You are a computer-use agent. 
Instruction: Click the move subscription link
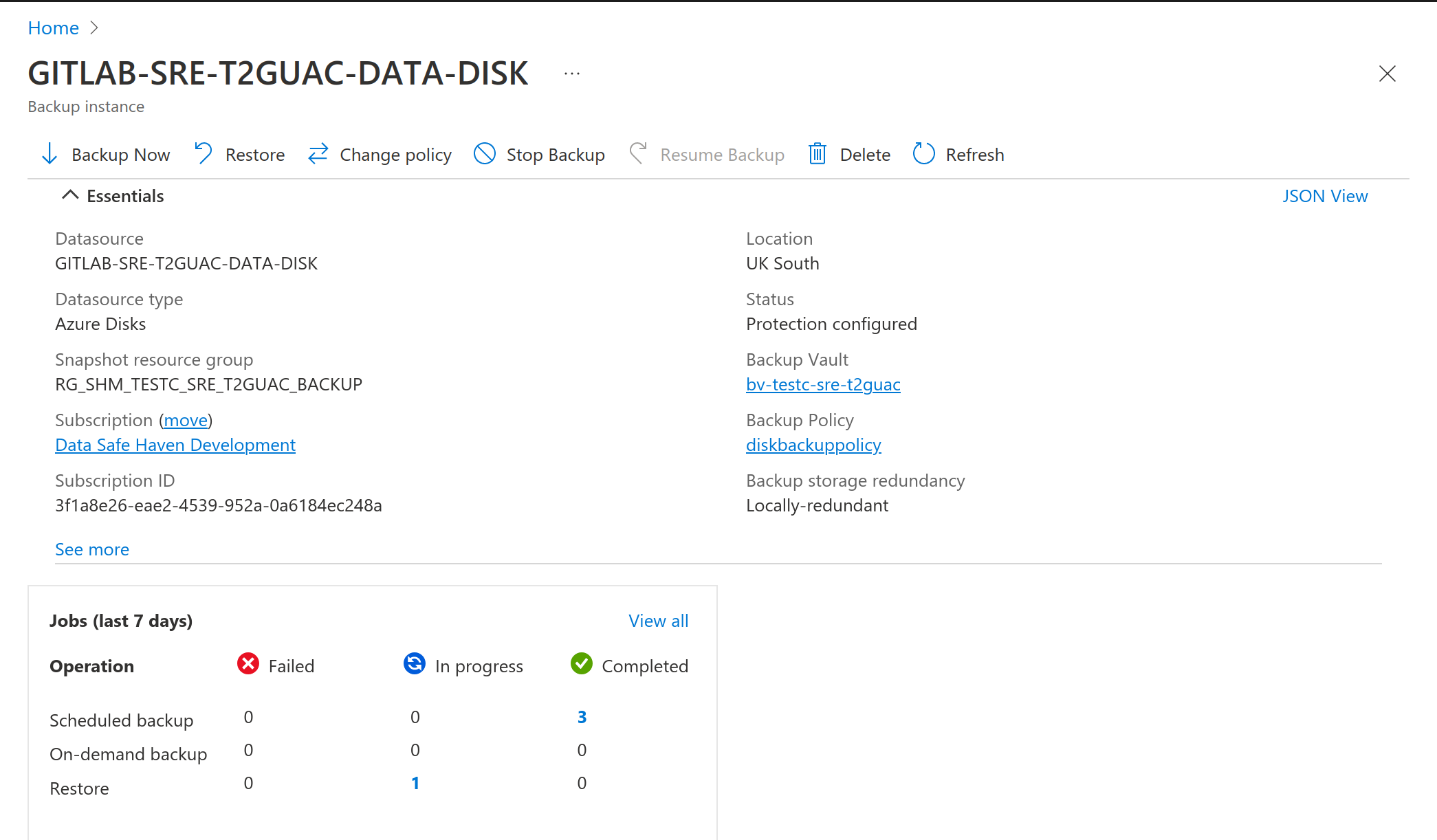click(x=186, y=420)
